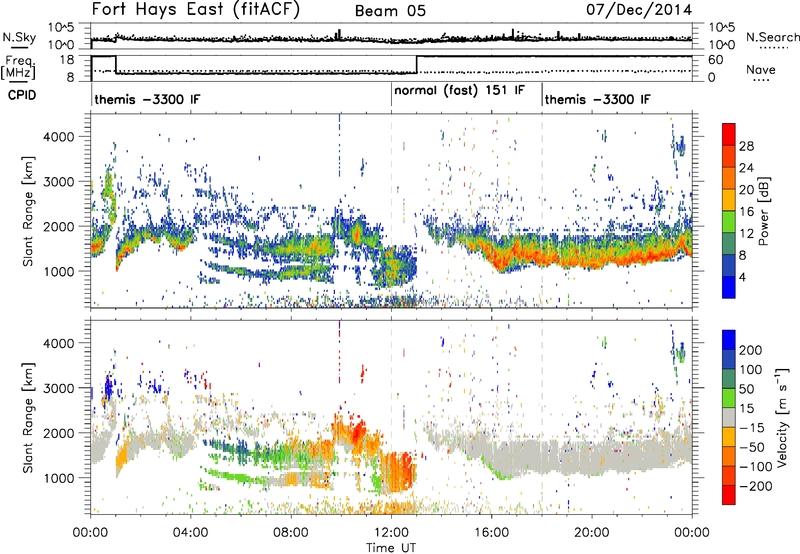Click the '08:00' time axis label
The width and height of the screenshot is (800, 554).
[291, 533]
